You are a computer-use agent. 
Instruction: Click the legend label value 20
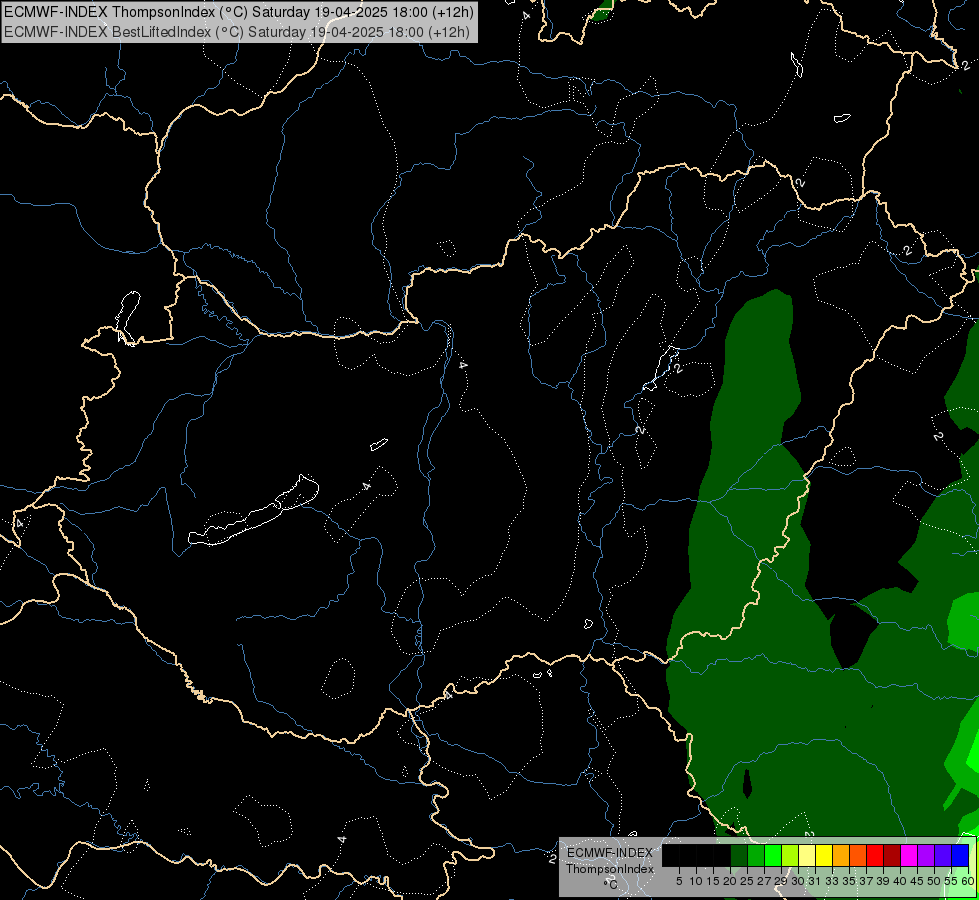[x=730, y=881]
